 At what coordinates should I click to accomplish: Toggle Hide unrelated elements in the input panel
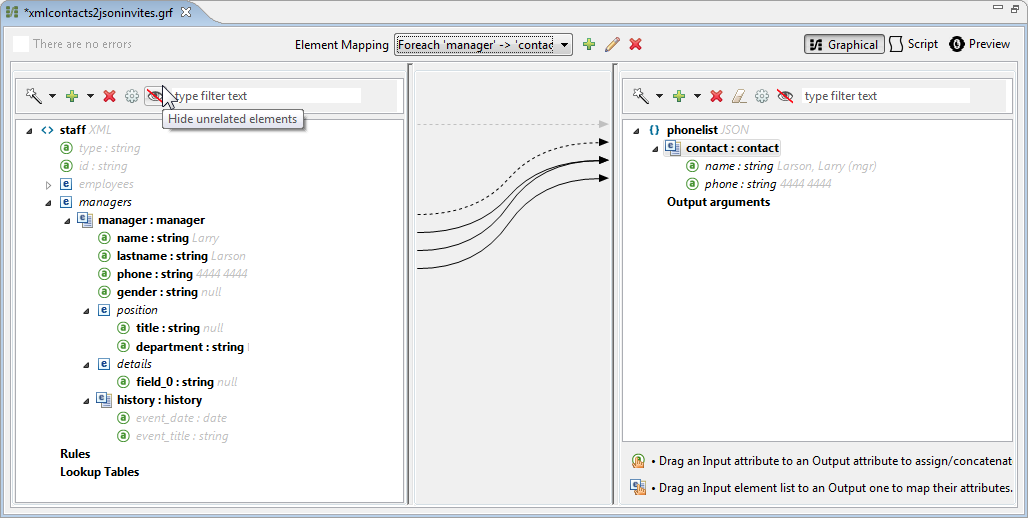tap(155, 96)
